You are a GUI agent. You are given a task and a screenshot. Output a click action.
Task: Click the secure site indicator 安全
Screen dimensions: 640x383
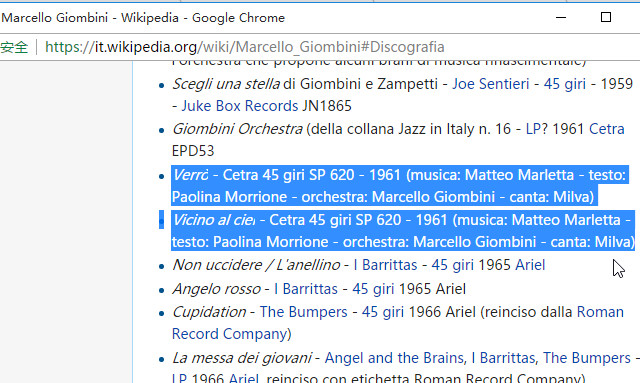click(14, 47)
